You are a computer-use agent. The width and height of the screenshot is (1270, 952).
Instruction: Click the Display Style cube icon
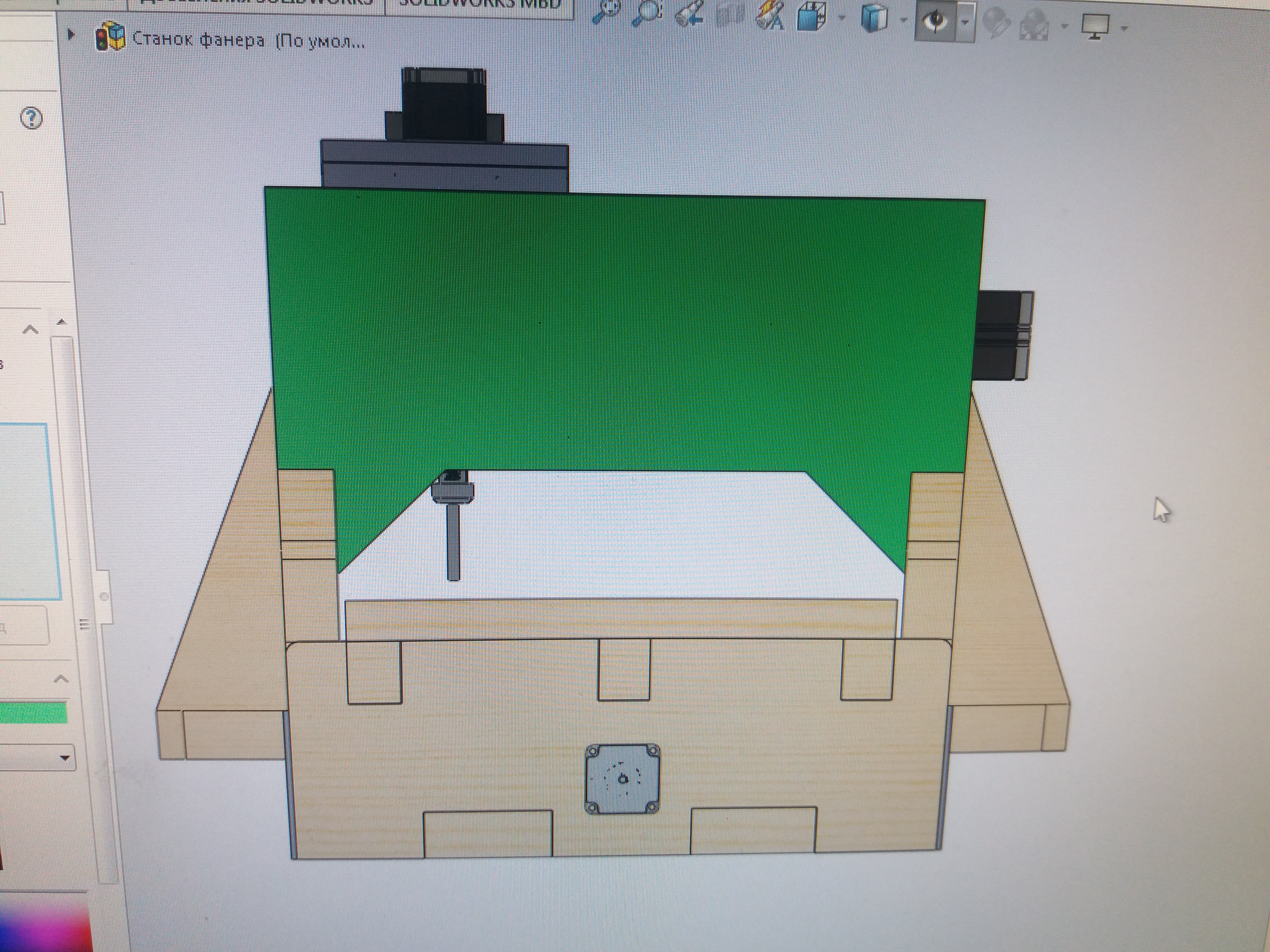pyautogui.click(x=874, y=18)
